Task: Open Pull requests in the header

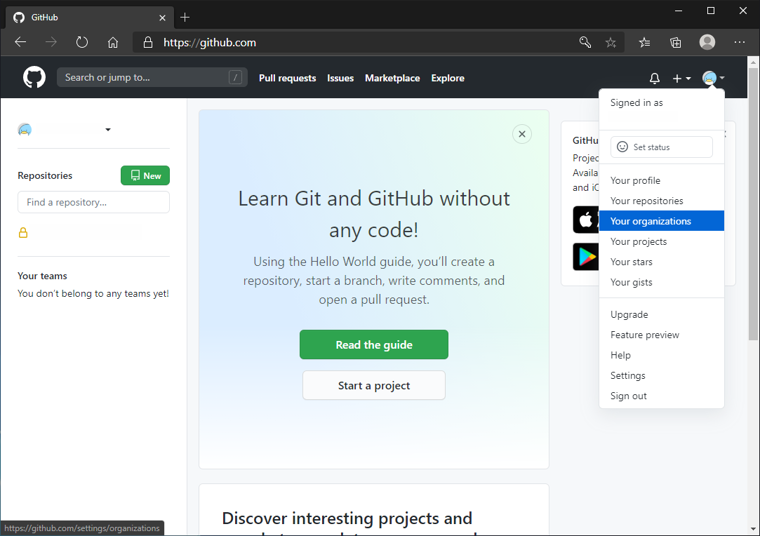Action: pos(287,78)
